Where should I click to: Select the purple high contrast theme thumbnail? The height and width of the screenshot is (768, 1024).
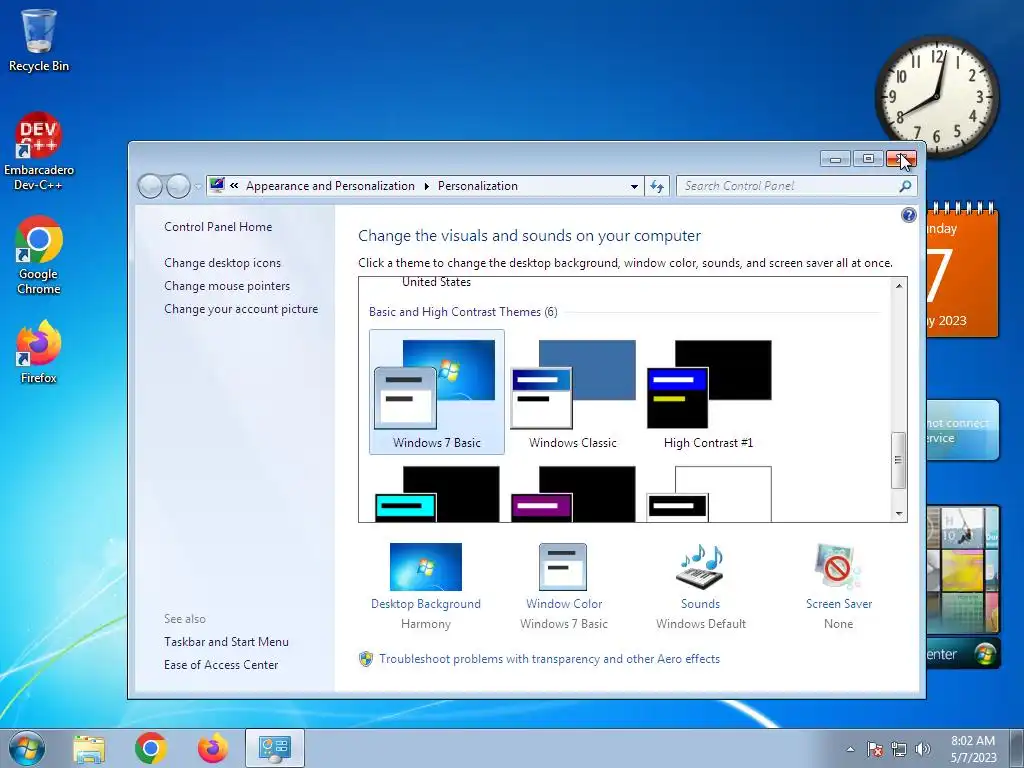pos(573,494)
